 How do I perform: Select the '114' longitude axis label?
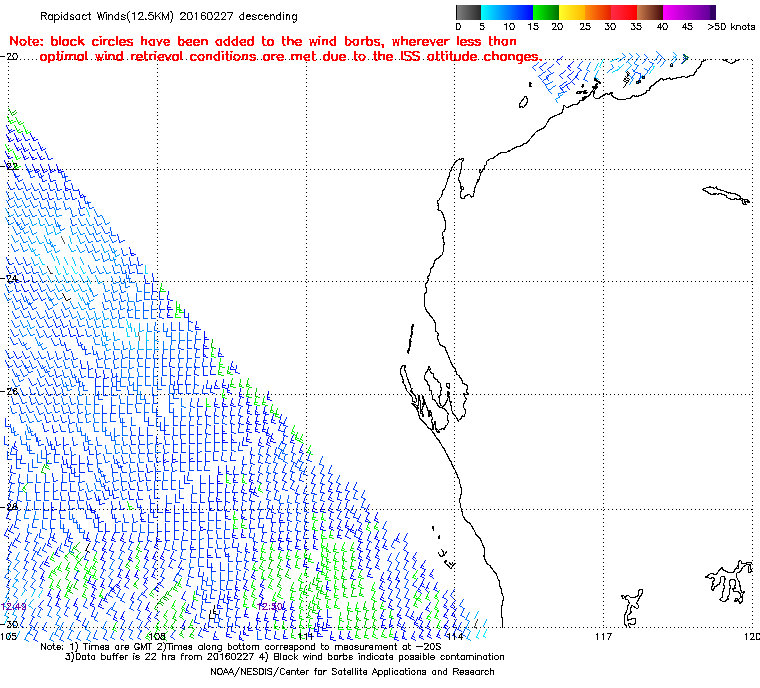click(455, 636)
